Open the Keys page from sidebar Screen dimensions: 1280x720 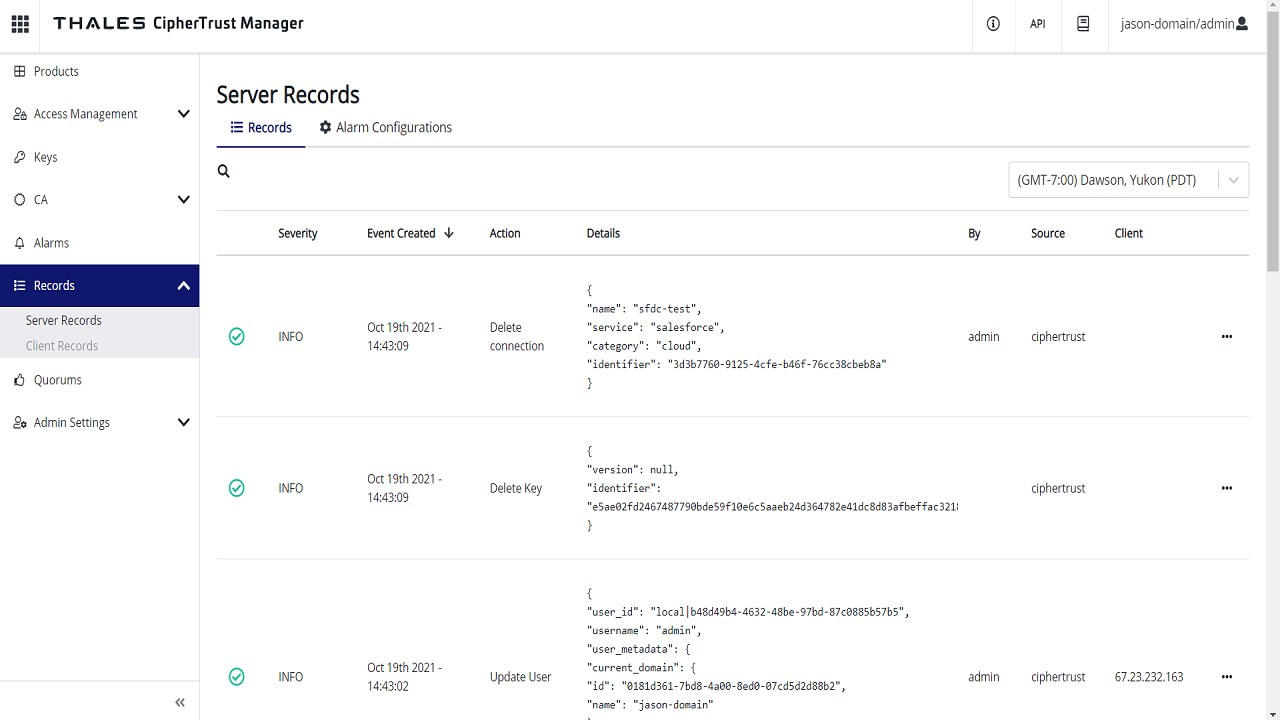[46, 157]
